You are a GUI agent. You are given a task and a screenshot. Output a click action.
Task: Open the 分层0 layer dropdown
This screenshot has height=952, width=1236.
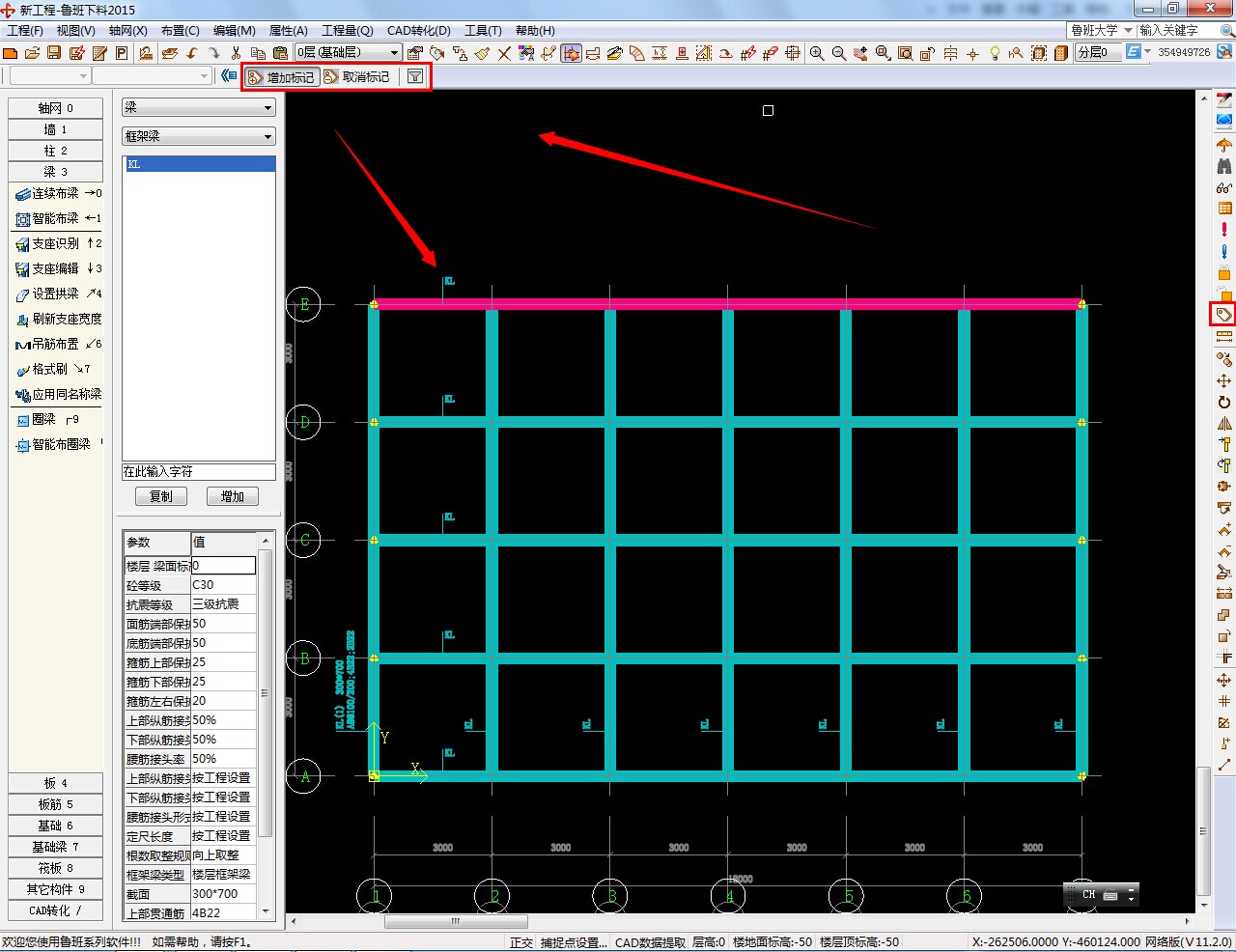coord(1099,52)
